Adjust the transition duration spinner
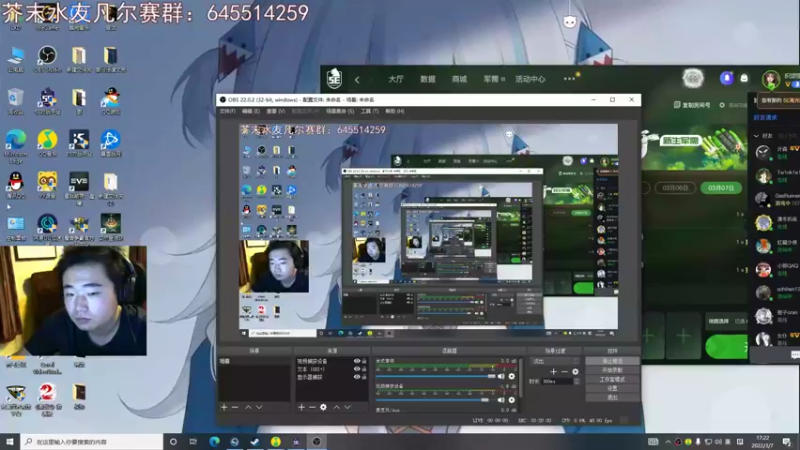Image resolution: width=800 pixels, height=450 pixels. [577, 381]
